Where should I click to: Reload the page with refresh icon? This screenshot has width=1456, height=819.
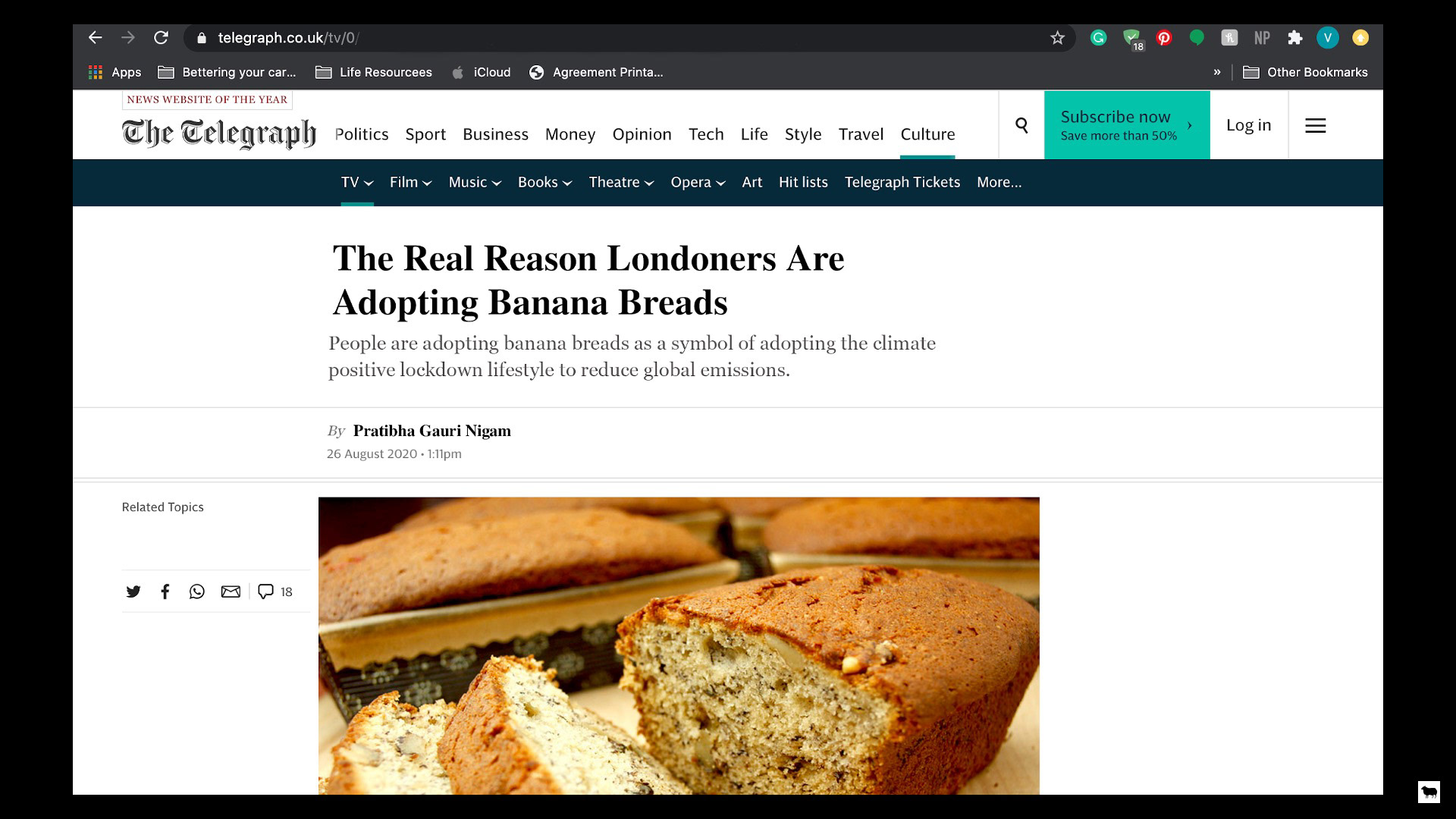point(161,37)
